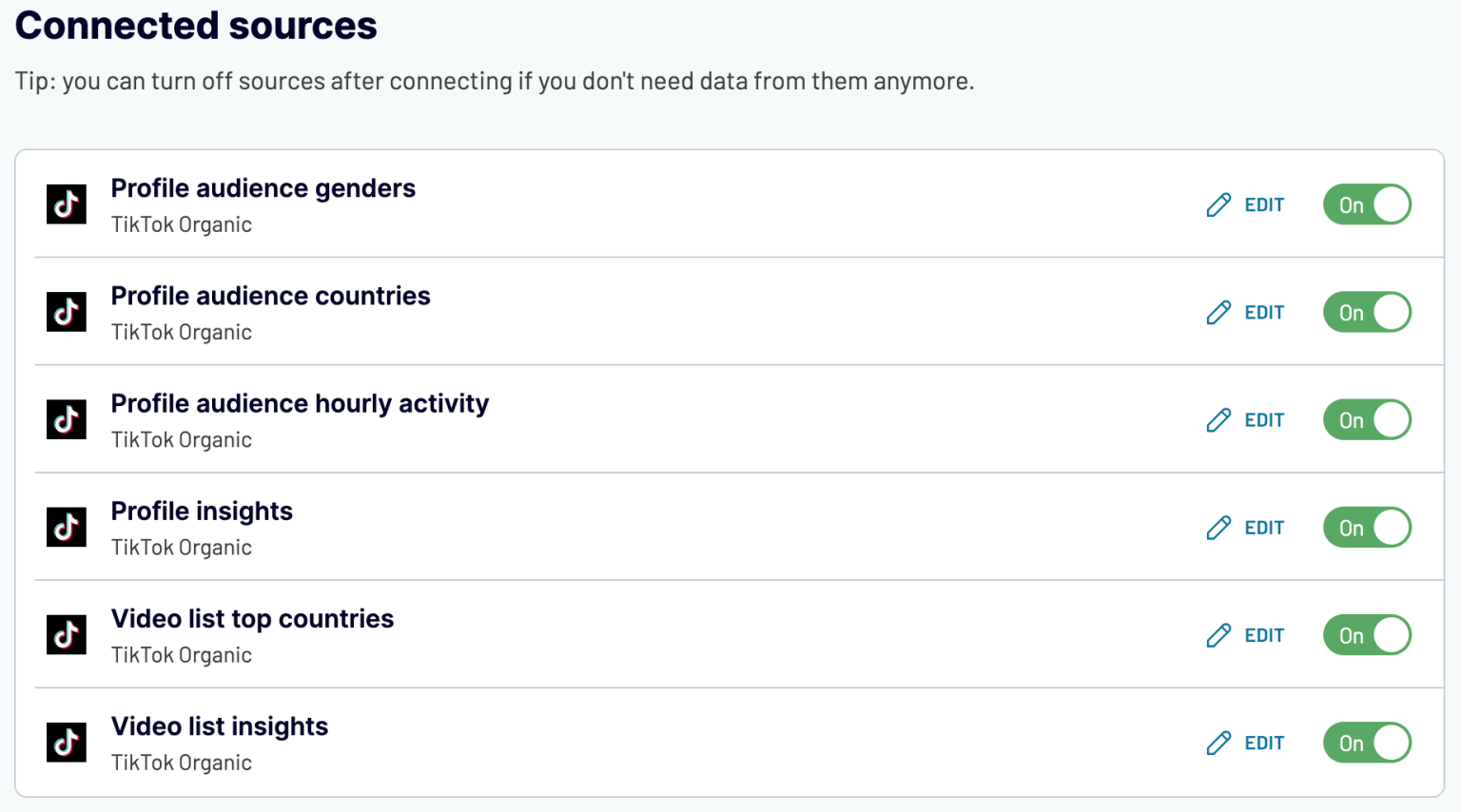Click EDIT next to Profile audience countries

pos(1265,311)
